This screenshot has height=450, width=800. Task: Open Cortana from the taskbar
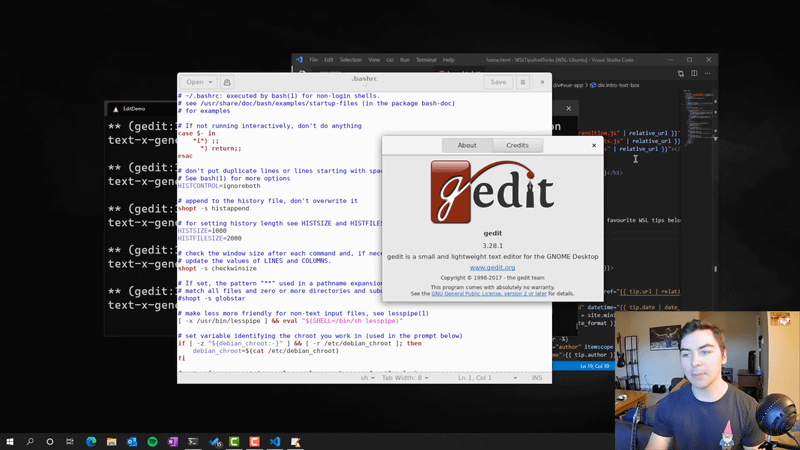click(49, 441)
